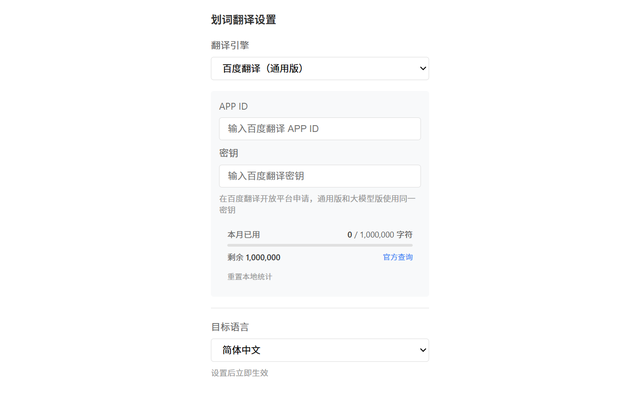Click the 划词翻译设置 heading

pos(243,20)
